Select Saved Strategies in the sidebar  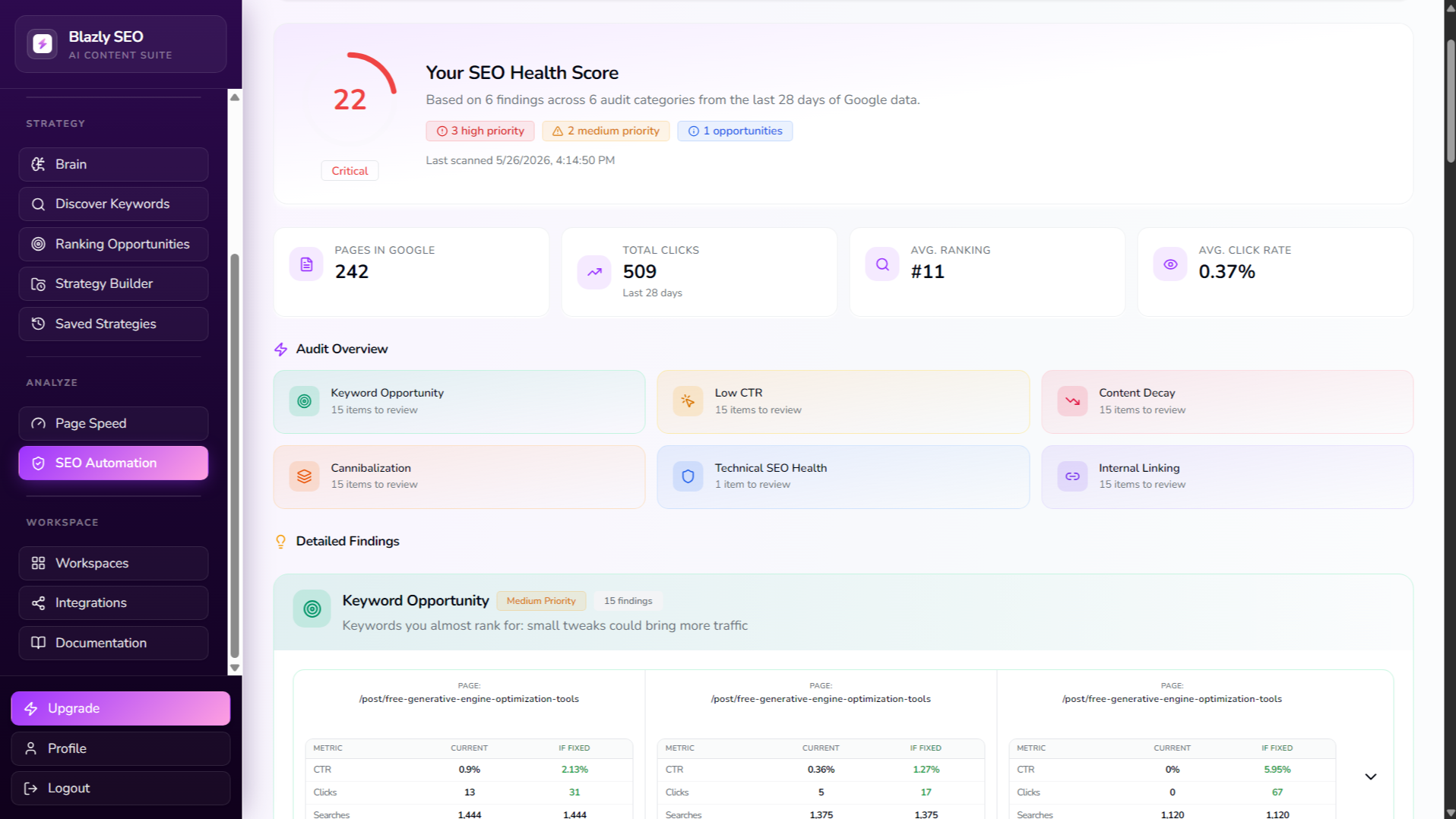(x=113, y=324)
